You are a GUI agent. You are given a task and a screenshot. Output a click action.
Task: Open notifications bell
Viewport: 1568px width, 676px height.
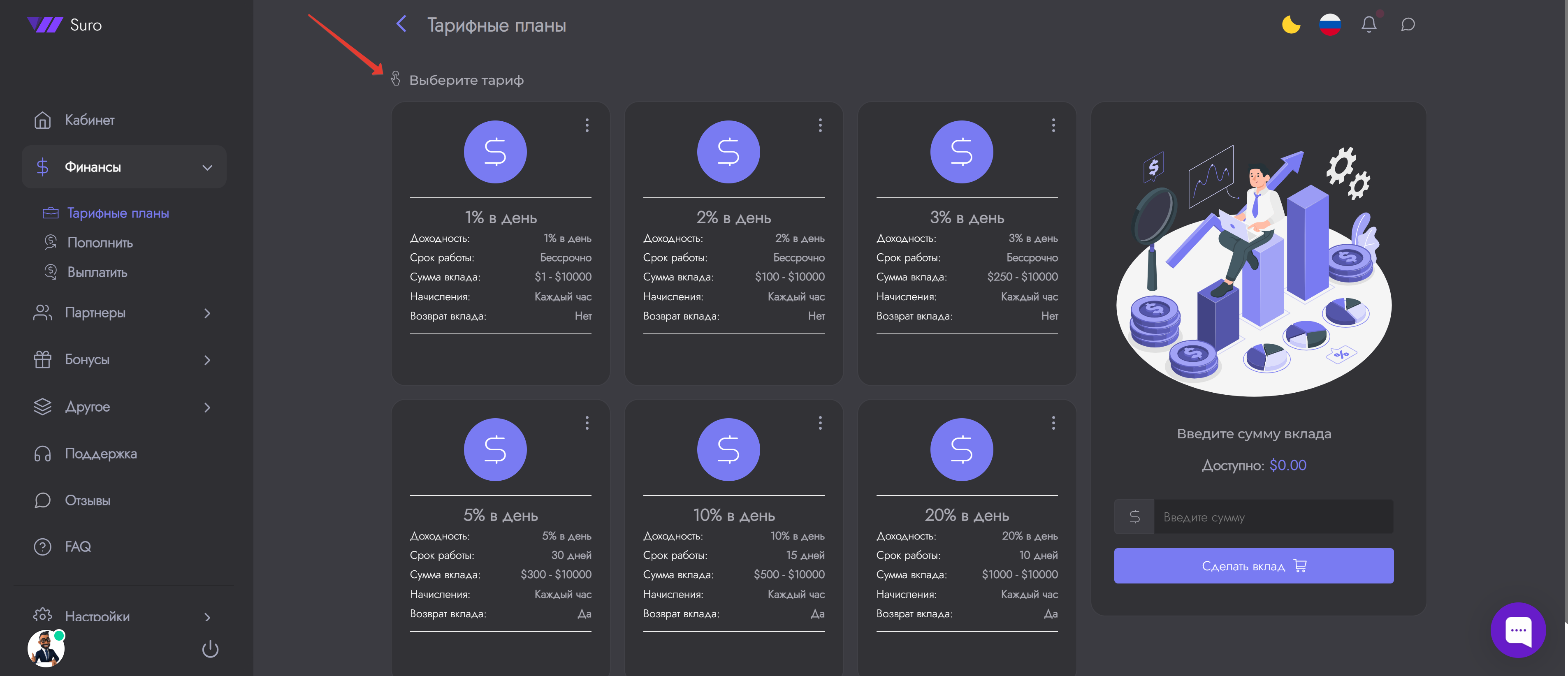tap(1369, 24)
